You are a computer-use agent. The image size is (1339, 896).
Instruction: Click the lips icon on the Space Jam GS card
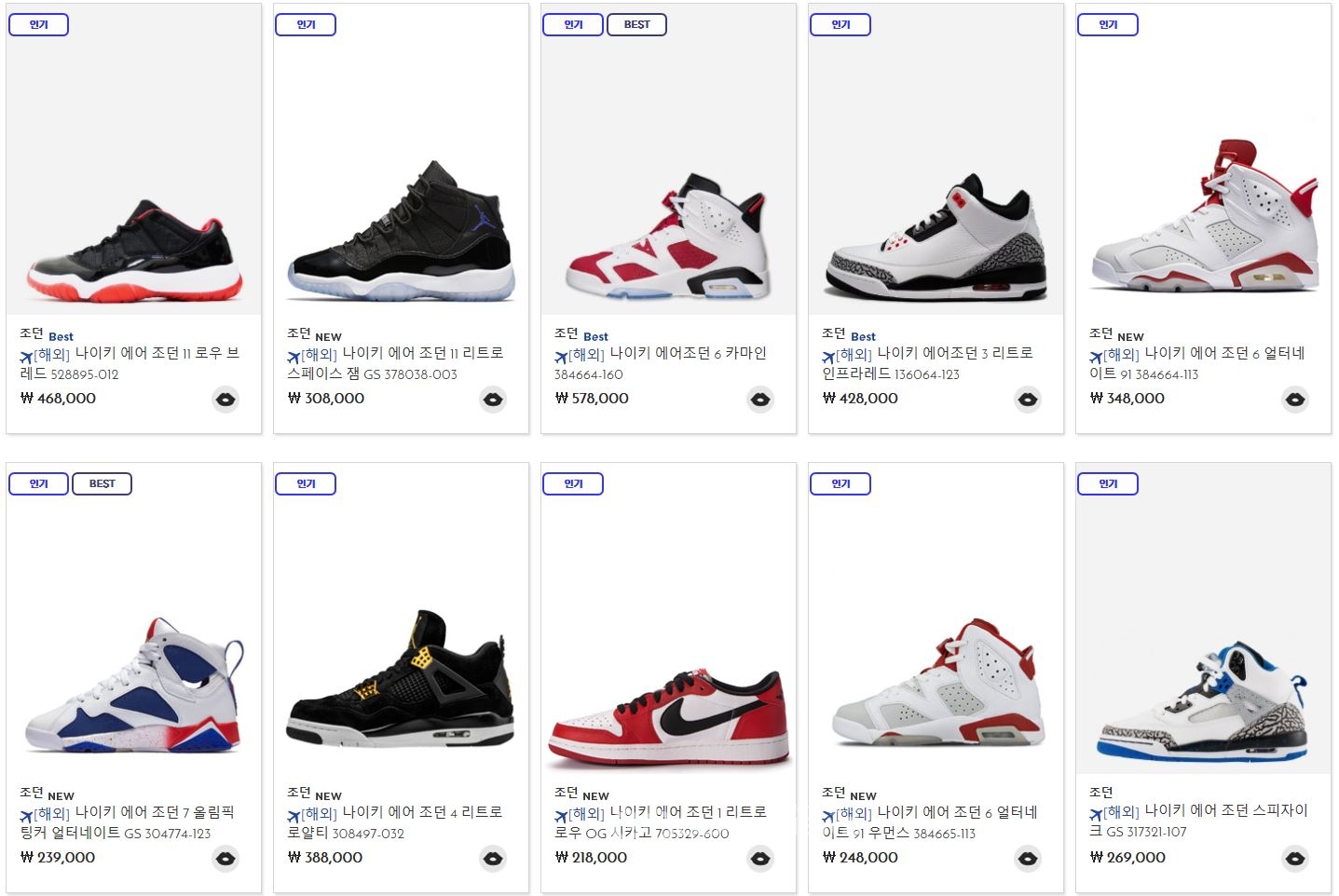tap(493, 400)
